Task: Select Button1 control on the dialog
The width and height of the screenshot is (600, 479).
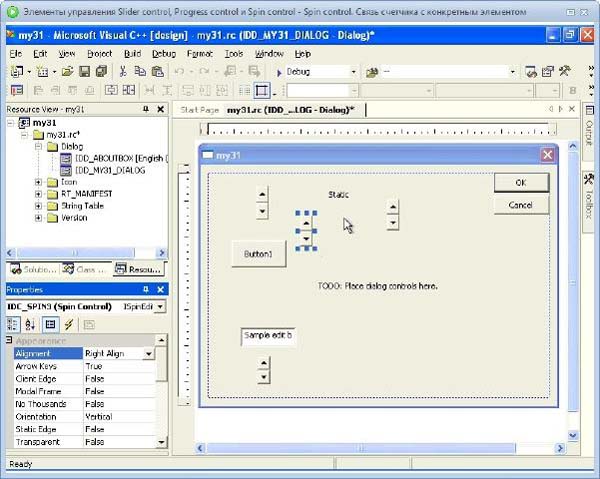Action: click(258, 255)
